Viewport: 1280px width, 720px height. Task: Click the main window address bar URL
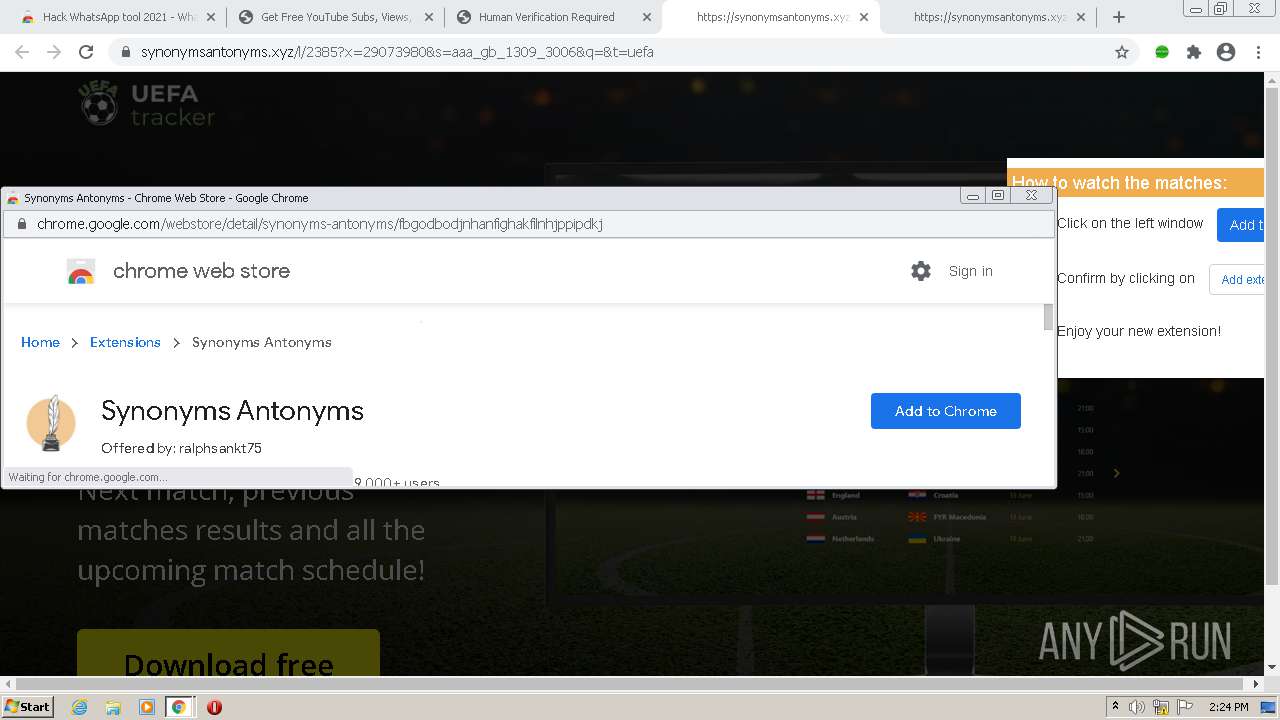(x=397, y=52)
